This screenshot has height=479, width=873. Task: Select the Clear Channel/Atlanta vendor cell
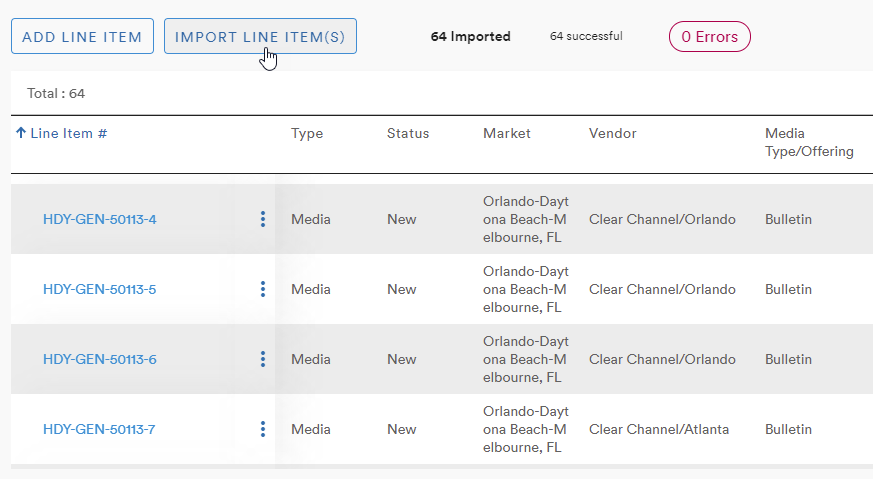point(659,429)
